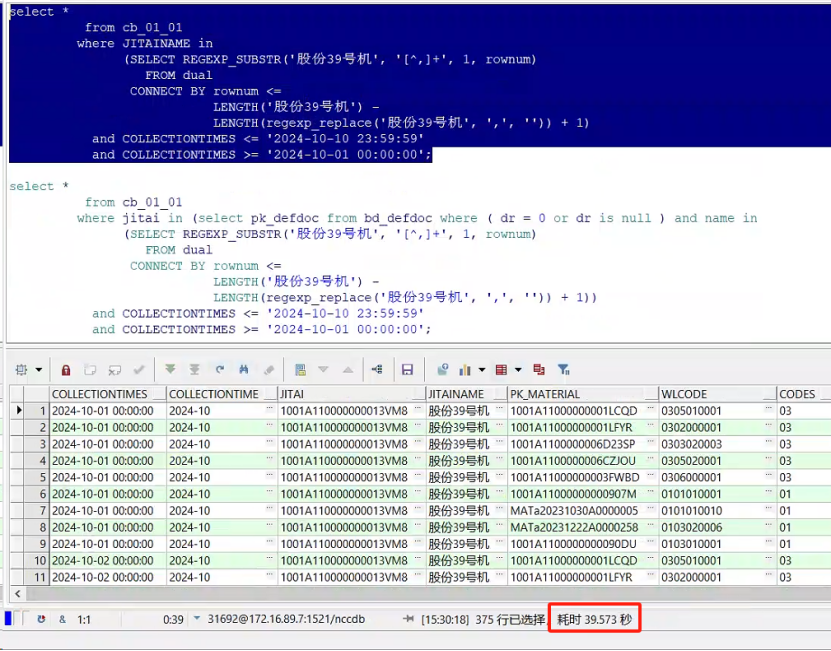
Task: Select row number 1 in result grid
Action: pyautogui.click(x=37, y=411)
